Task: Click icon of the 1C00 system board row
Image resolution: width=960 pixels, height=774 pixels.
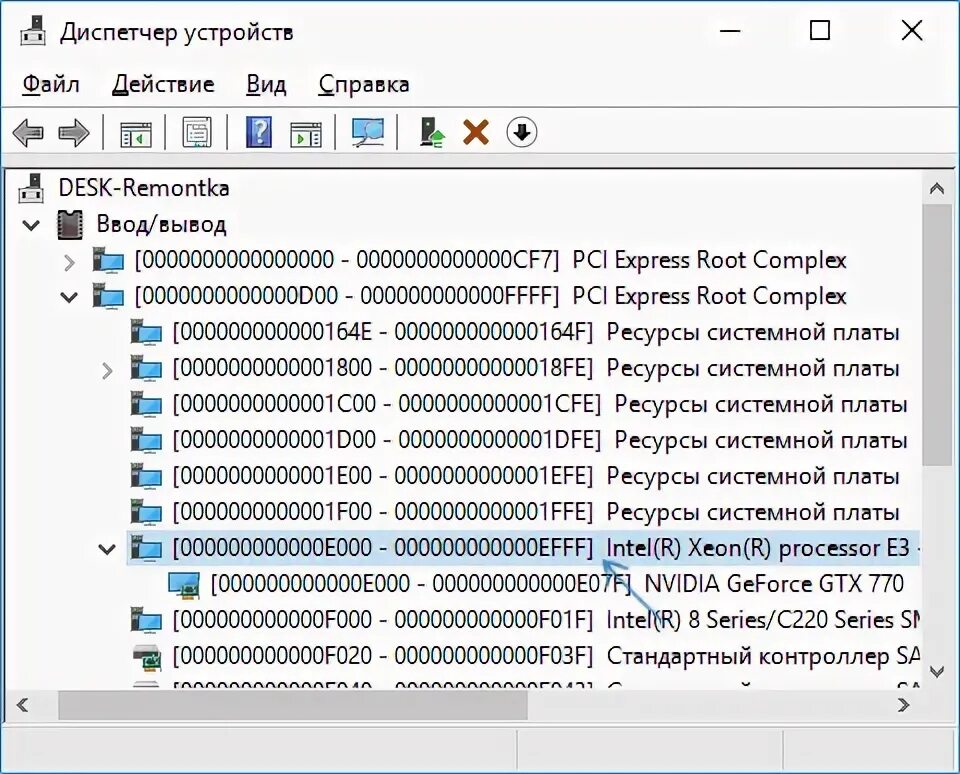Action: [x=146, y=405]
